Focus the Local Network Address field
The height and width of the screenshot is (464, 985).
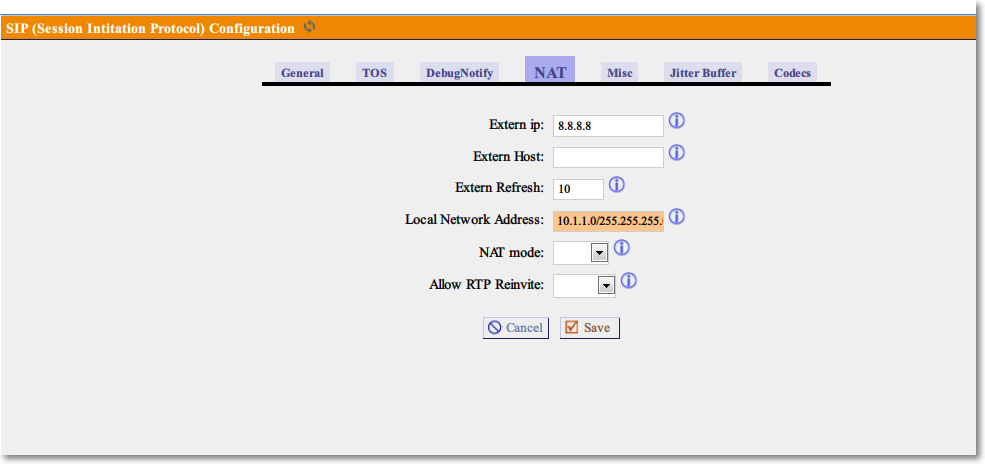(608, 221)
